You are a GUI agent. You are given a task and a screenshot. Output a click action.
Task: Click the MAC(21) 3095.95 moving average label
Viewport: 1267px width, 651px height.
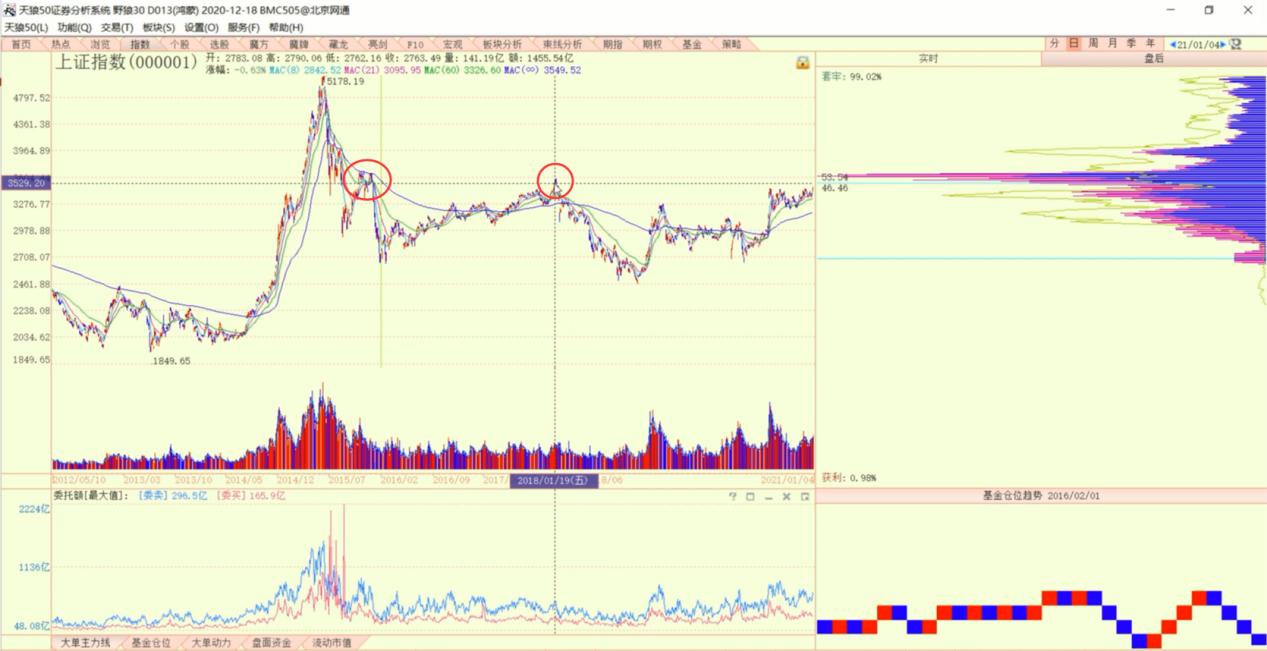point(384,71)
